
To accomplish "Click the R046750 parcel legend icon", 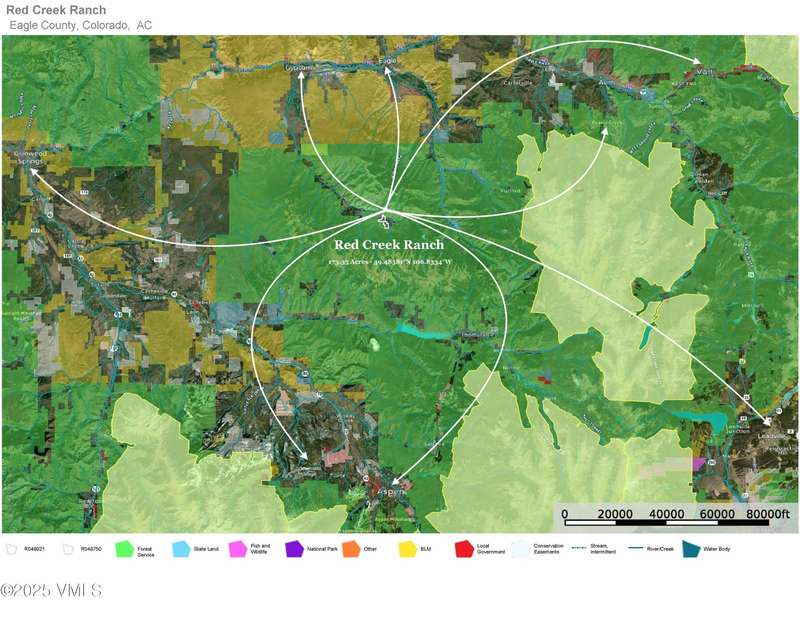I will coord(68,549).
